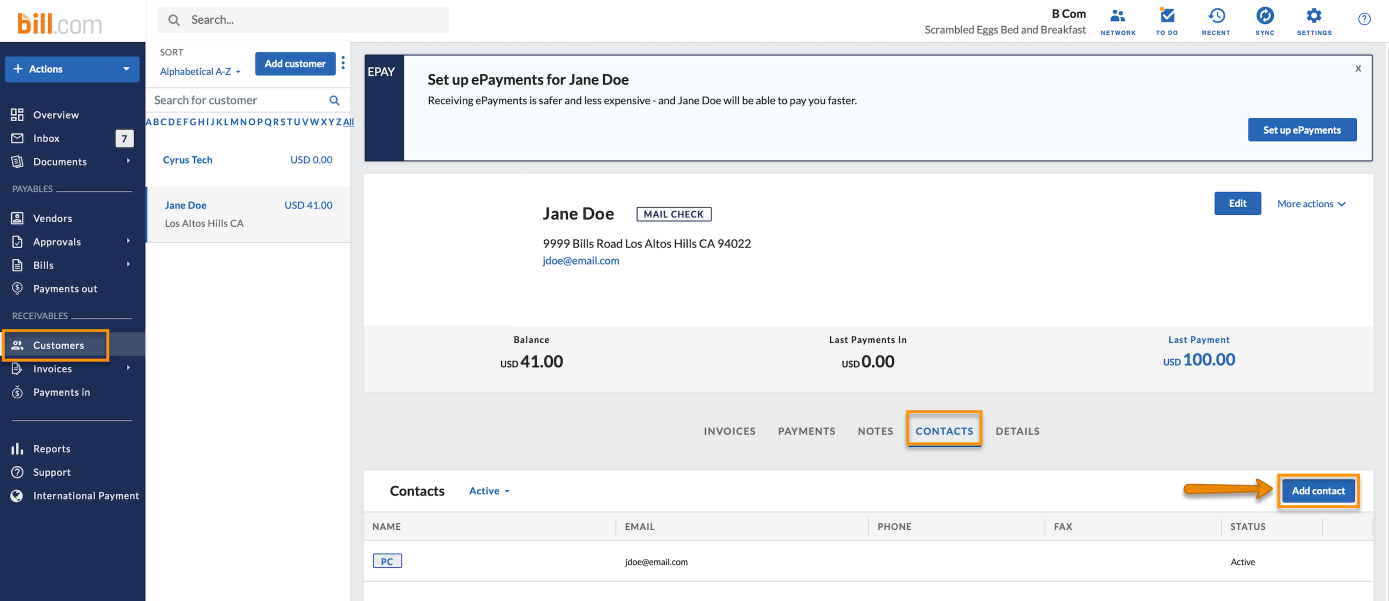Open Reports in the sidebar
Viewport: 1389px width, 601px height.
(52, 449)
